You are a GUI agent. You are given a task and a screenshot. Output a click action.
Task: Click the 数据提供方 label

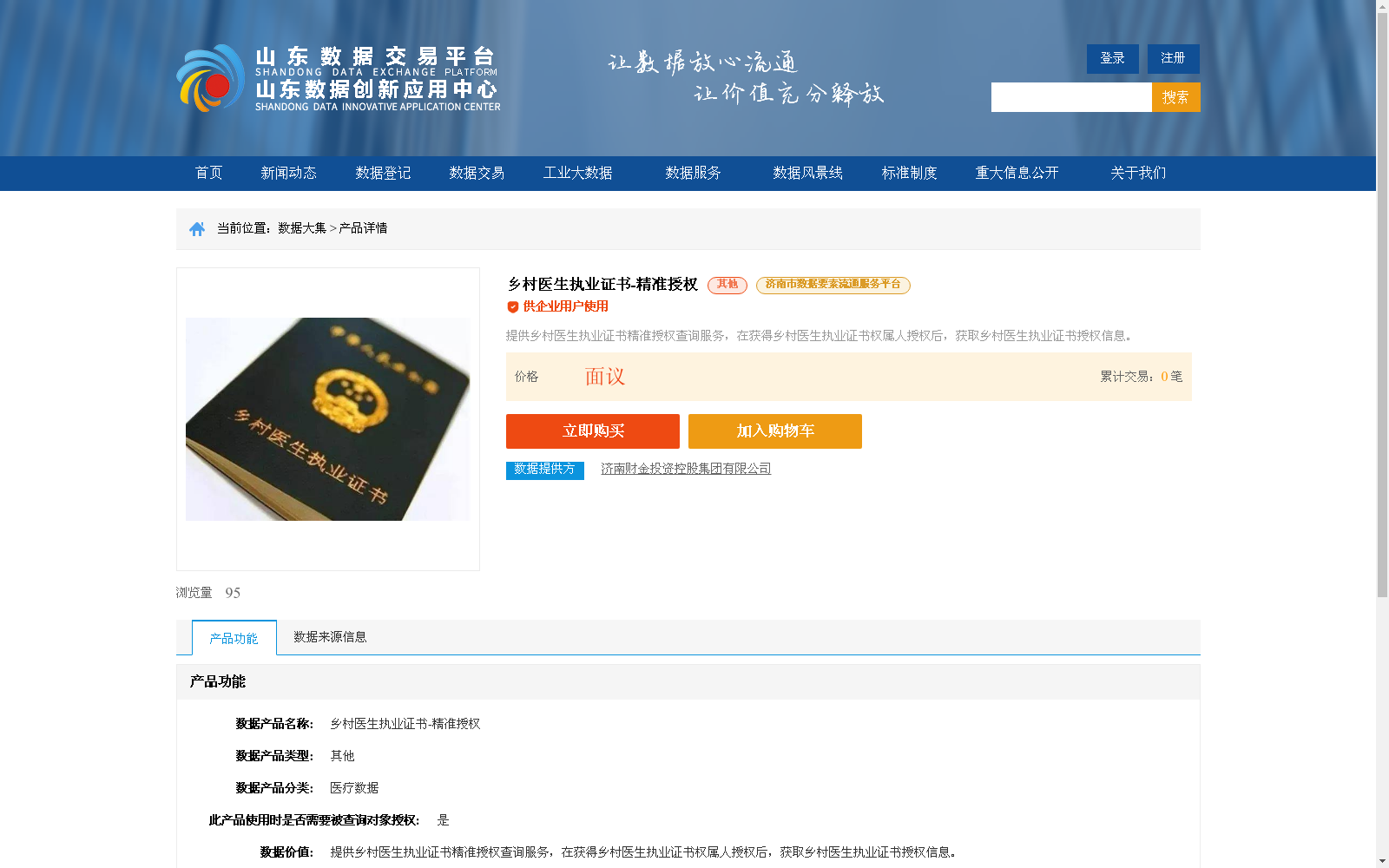[545, 470]
